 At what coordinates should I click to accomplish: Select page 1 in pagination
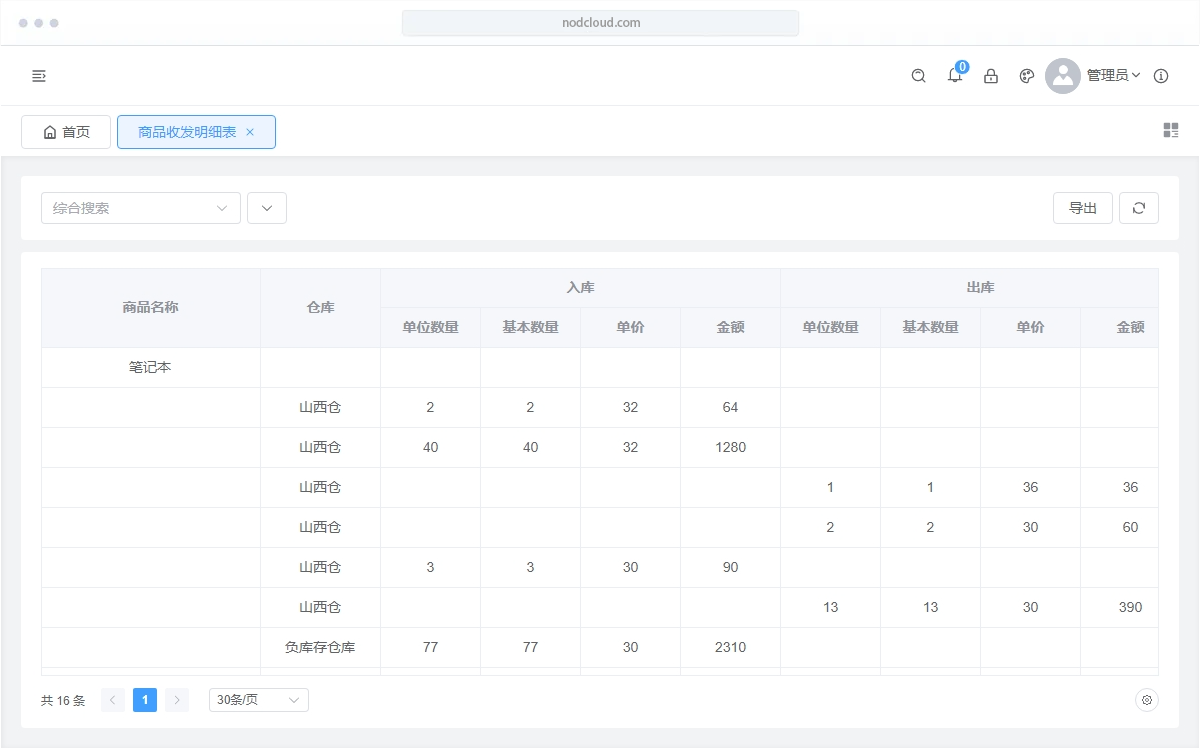point(145,700)
